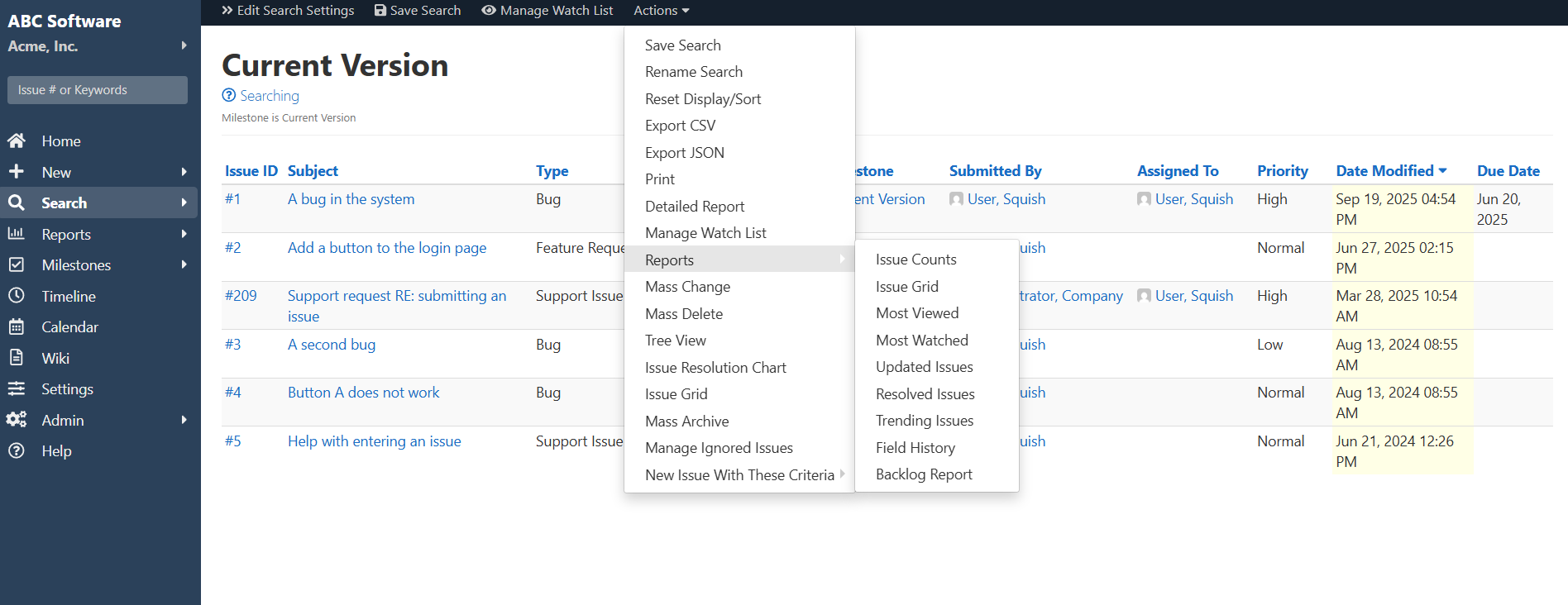Toggle sort arrow on Date Modified column
1568x605 pixels.
[1443, 171]
